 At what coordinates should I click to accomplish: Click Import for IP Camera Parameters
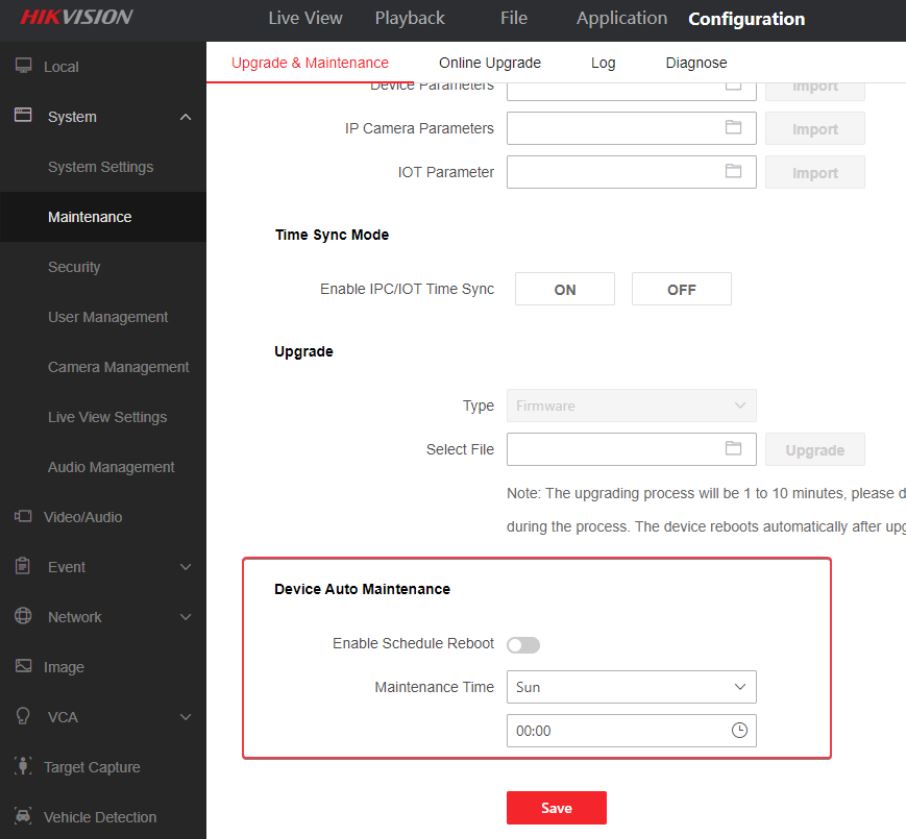815,128
